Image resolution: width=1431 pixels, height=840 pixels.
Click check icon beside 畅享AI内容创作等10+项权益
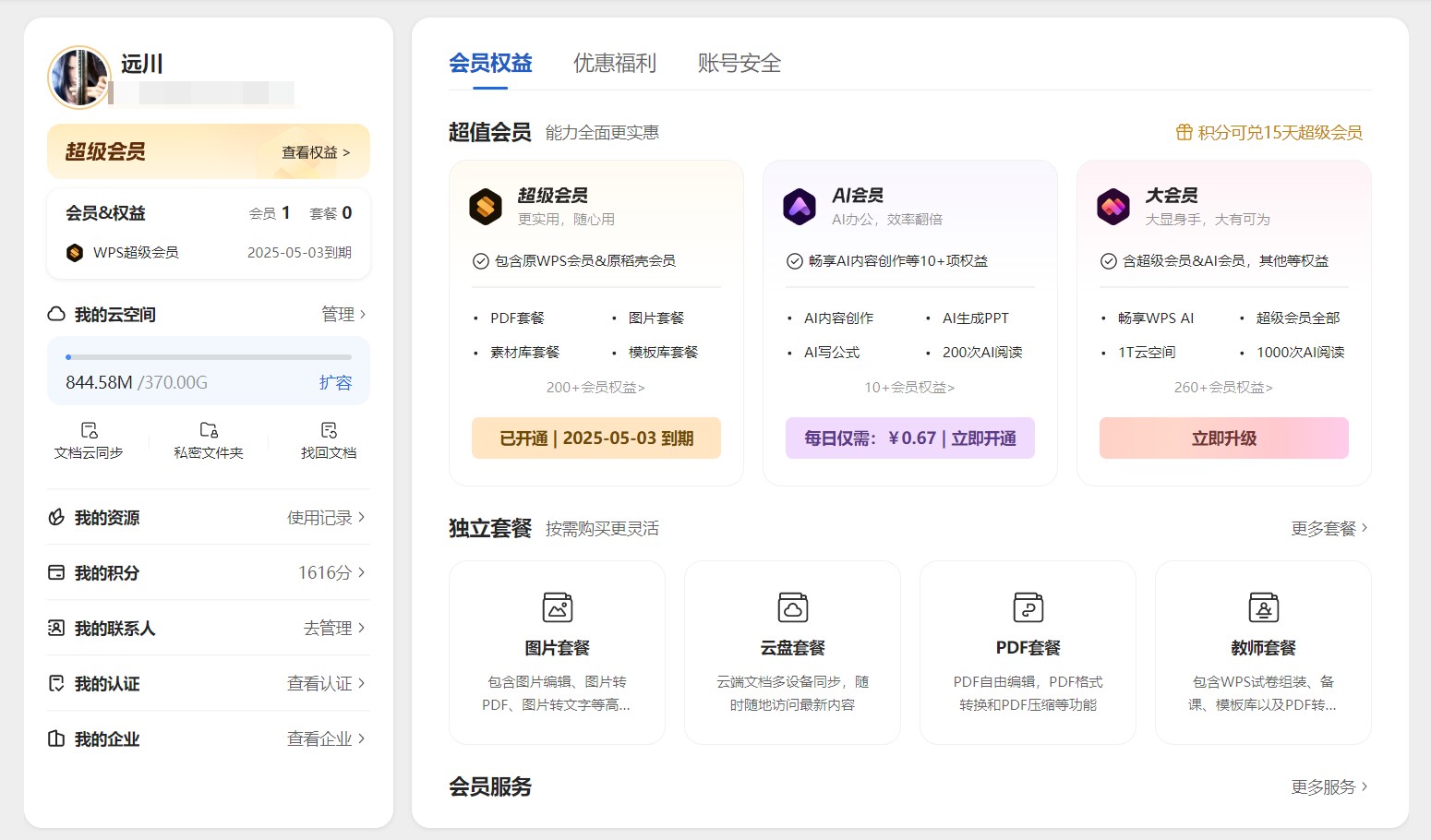point(795,261)
